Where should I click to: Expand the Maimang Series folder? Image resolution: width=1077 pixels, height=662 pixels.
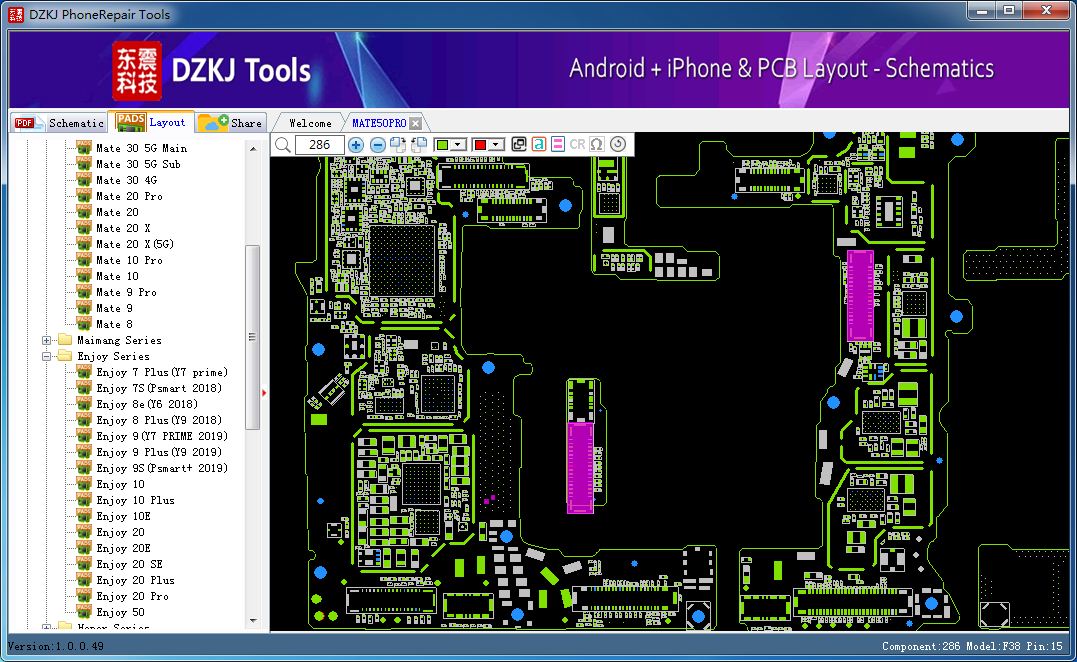47,341
